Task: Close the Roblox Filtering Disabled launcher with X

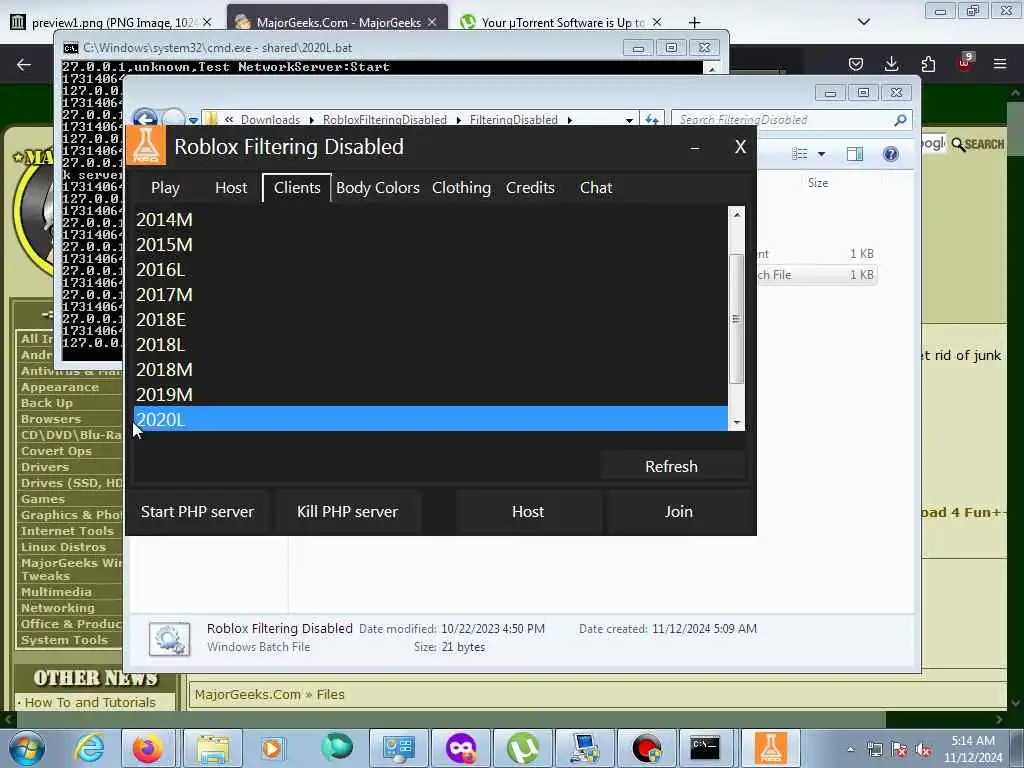Action: (740, 147)
